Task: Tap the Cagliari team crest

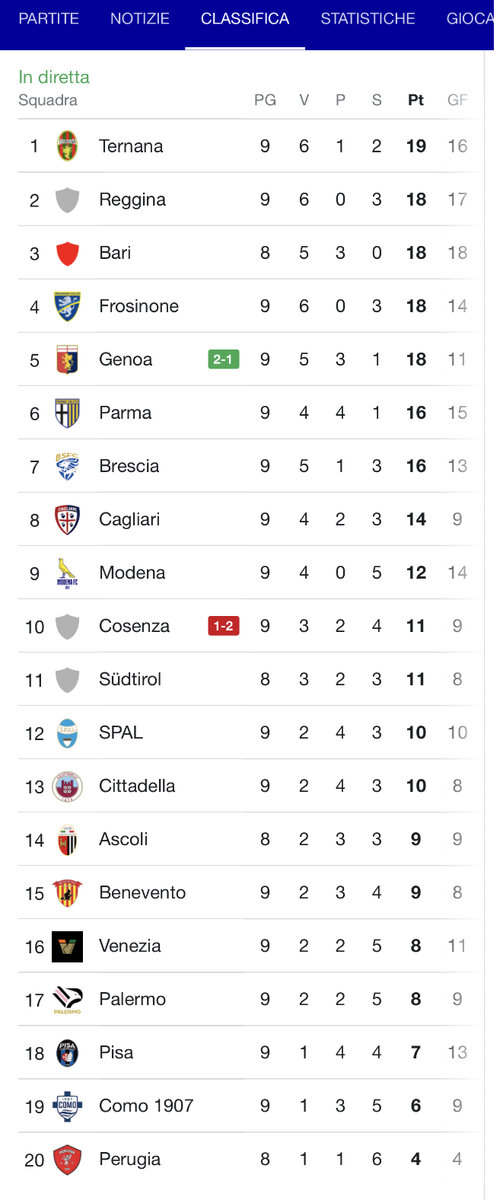Action: (x=67, y=519)
